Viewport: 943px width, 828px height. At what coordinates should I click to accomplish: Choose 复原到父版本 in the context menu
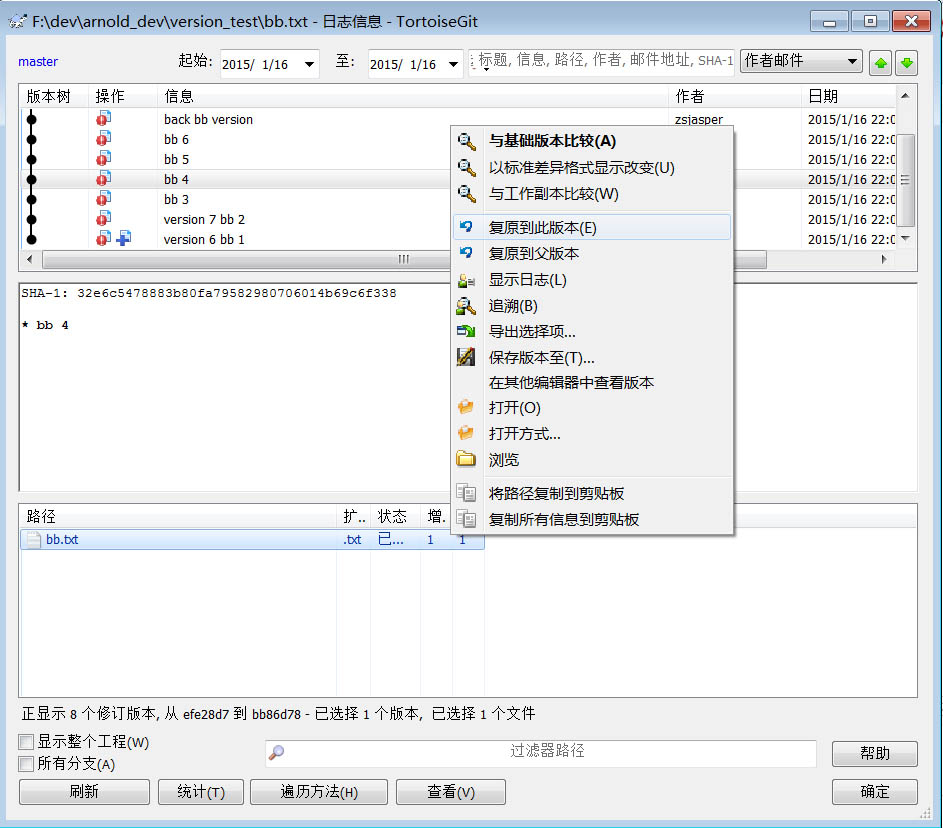[592, 254]
